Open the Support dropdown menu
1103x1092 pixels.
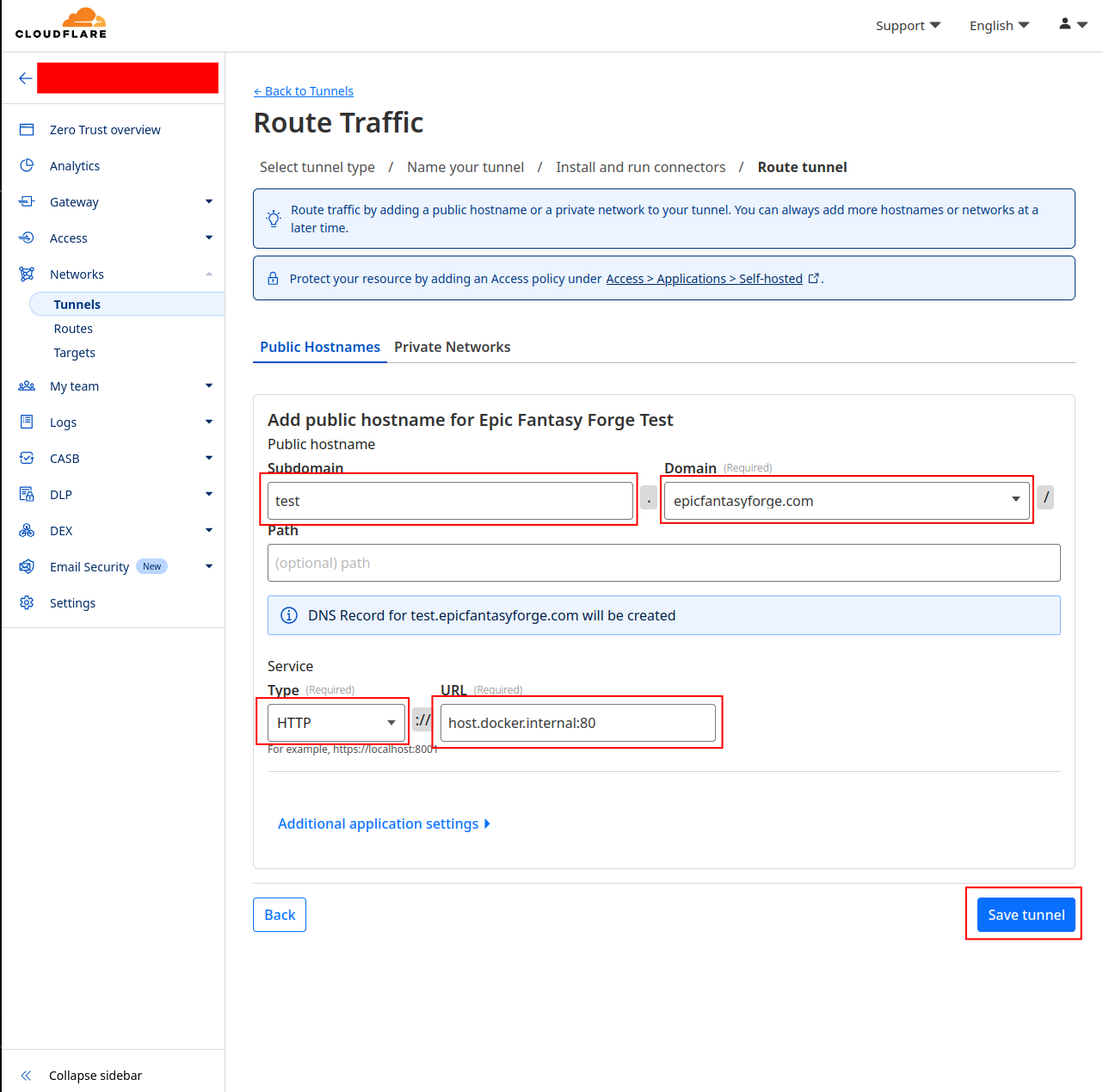click(908, 26)
